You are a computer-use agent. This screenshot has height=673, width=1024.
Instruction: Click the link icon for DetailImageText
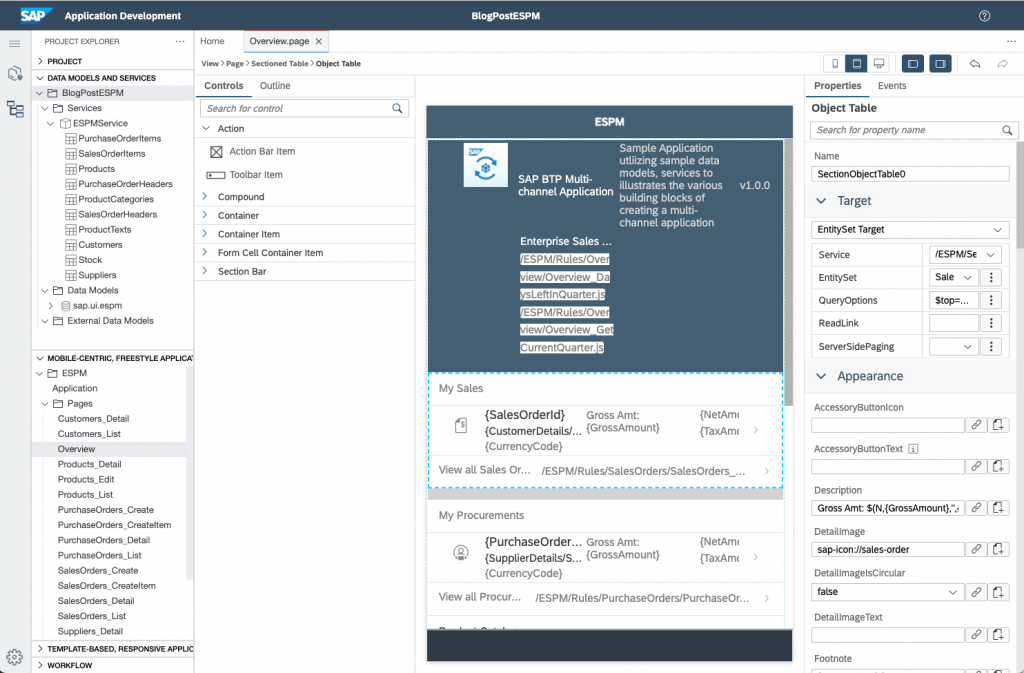(x=976, y=634)
